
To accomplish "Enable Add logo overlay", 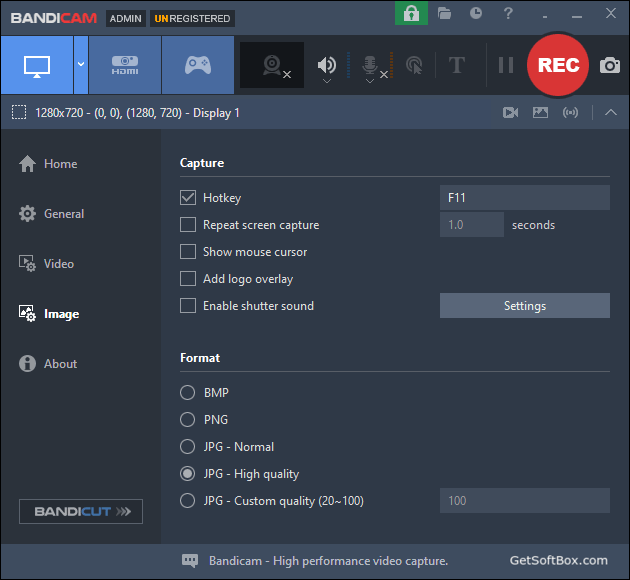I will tap(188, 279).
